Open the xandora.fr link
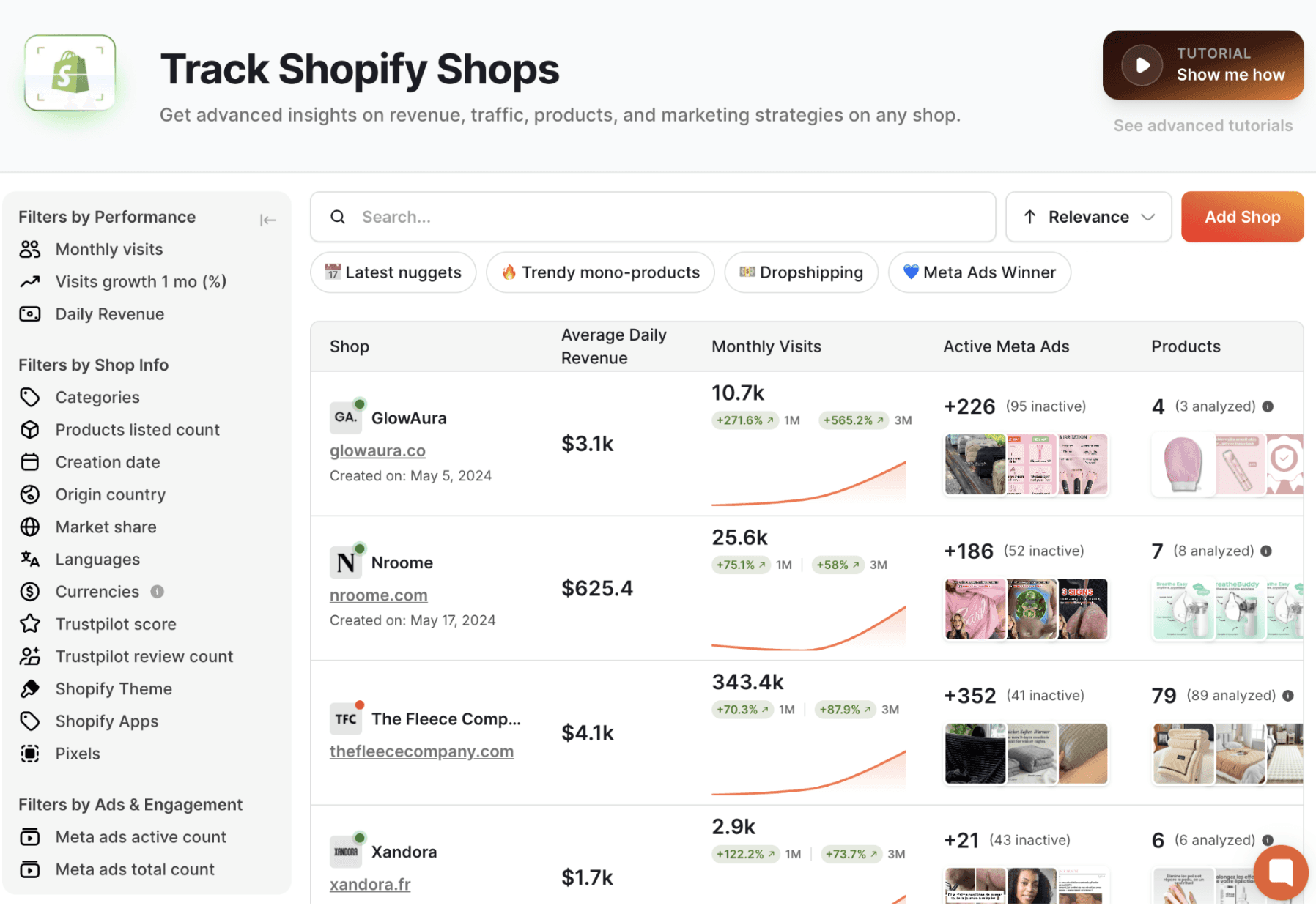 click(370, 885)
